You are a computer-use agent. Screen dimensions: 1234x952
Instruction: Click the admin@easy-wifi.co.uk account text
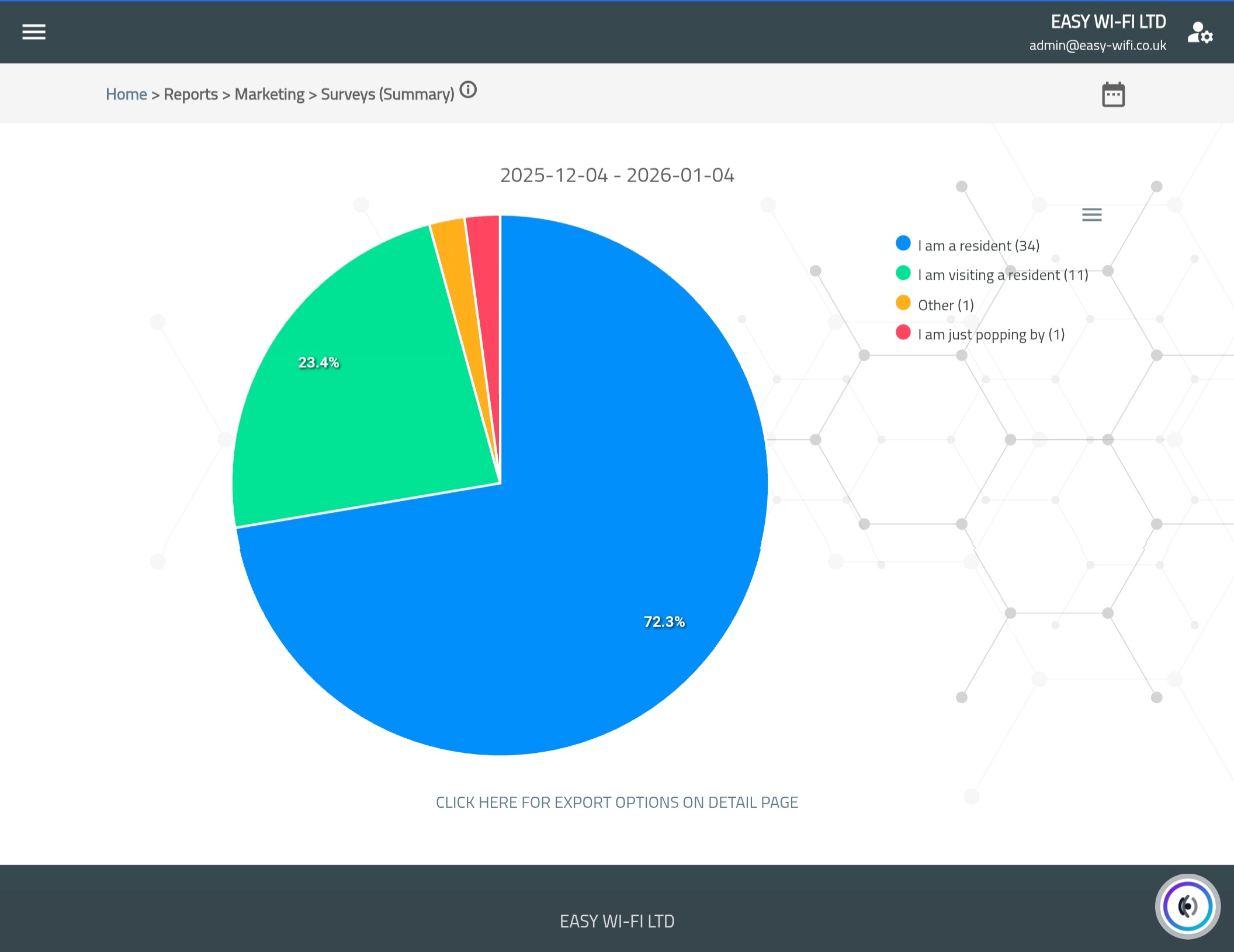pos(1097,46)
